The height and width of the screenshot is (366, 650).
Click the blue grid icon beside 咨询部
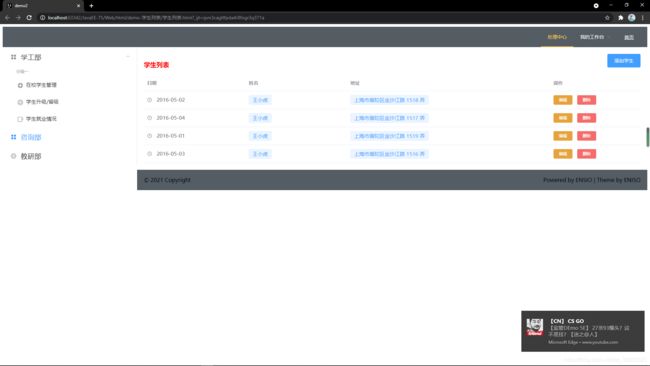(14, 137)
